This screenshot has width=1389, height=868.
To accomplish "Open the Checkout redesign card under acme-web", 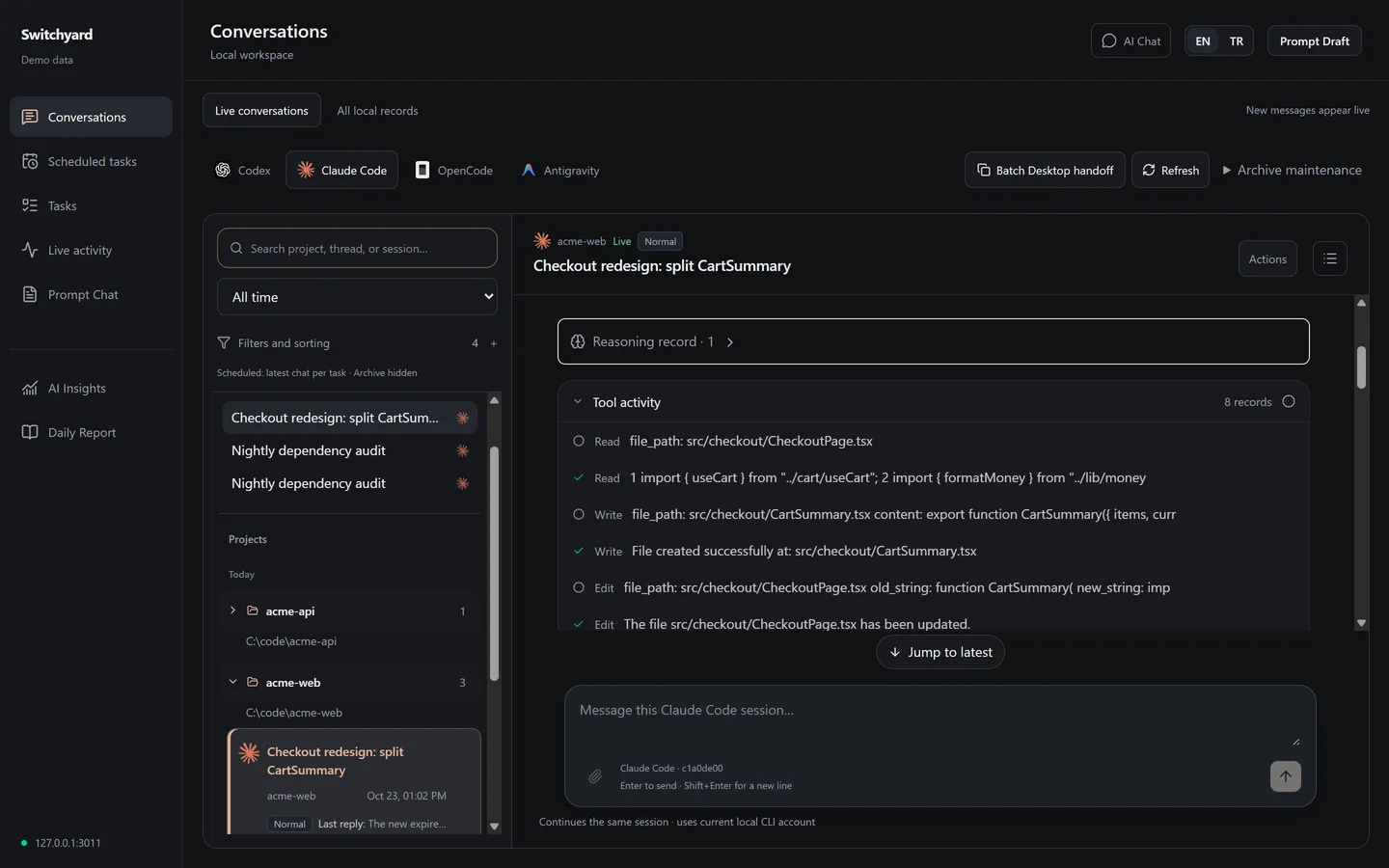I will (354, 782).
